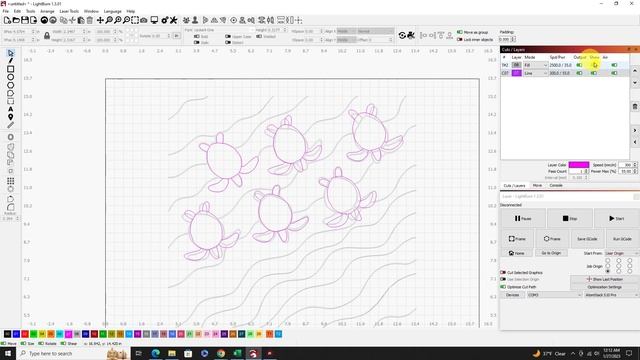The image size is (640, 360).
Task: Open the Settings gear icon
Action: (165, 20)
